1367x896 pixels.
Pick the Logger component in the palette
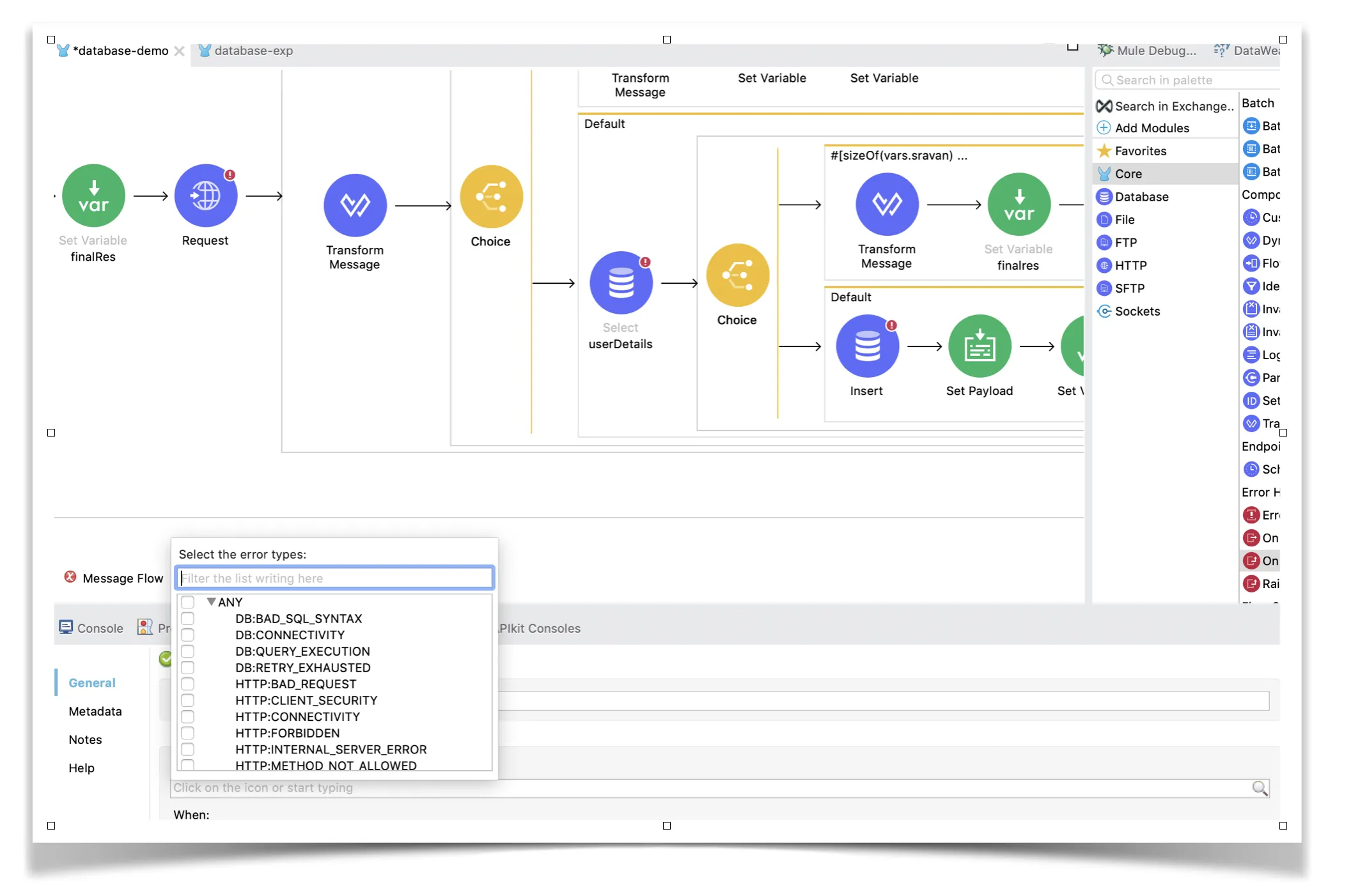pos(1261,355)
